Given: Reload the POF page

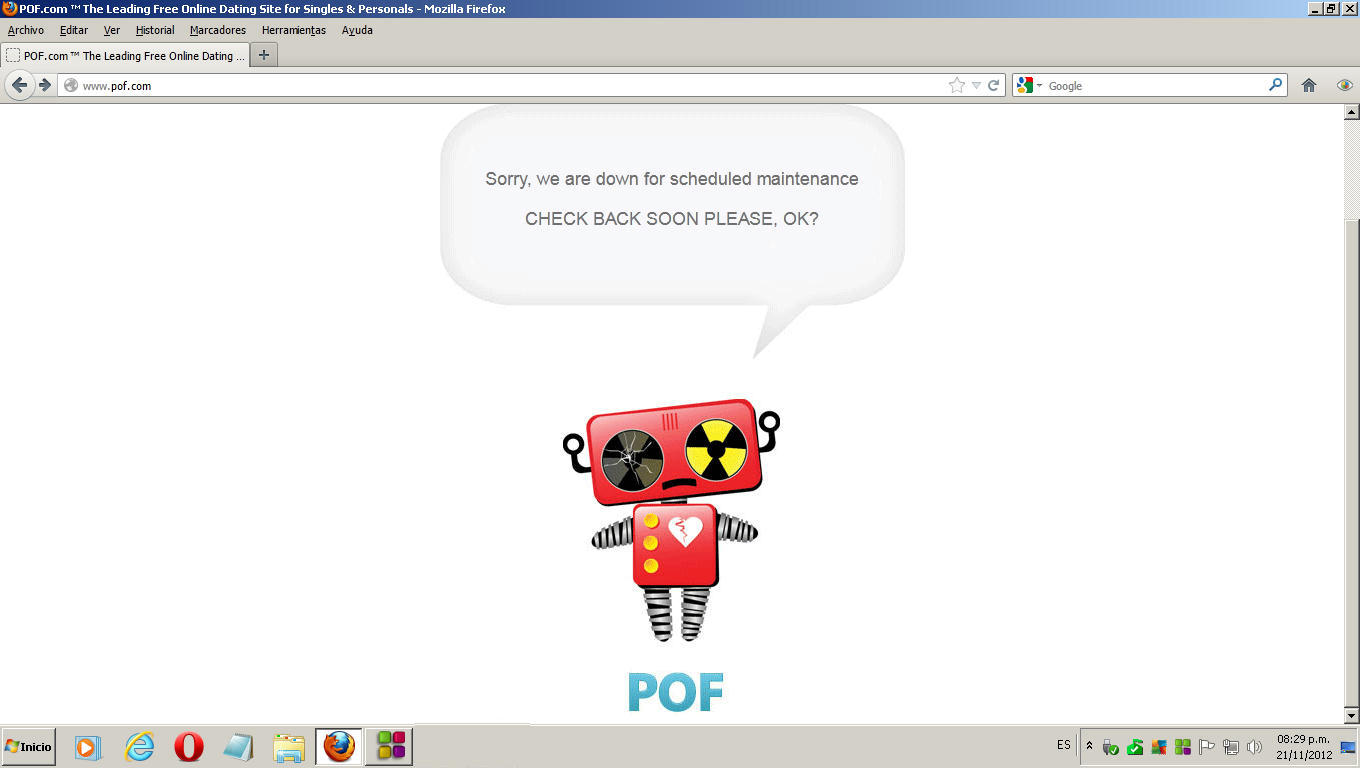Looking at the screenshot, I should [994, 86].
